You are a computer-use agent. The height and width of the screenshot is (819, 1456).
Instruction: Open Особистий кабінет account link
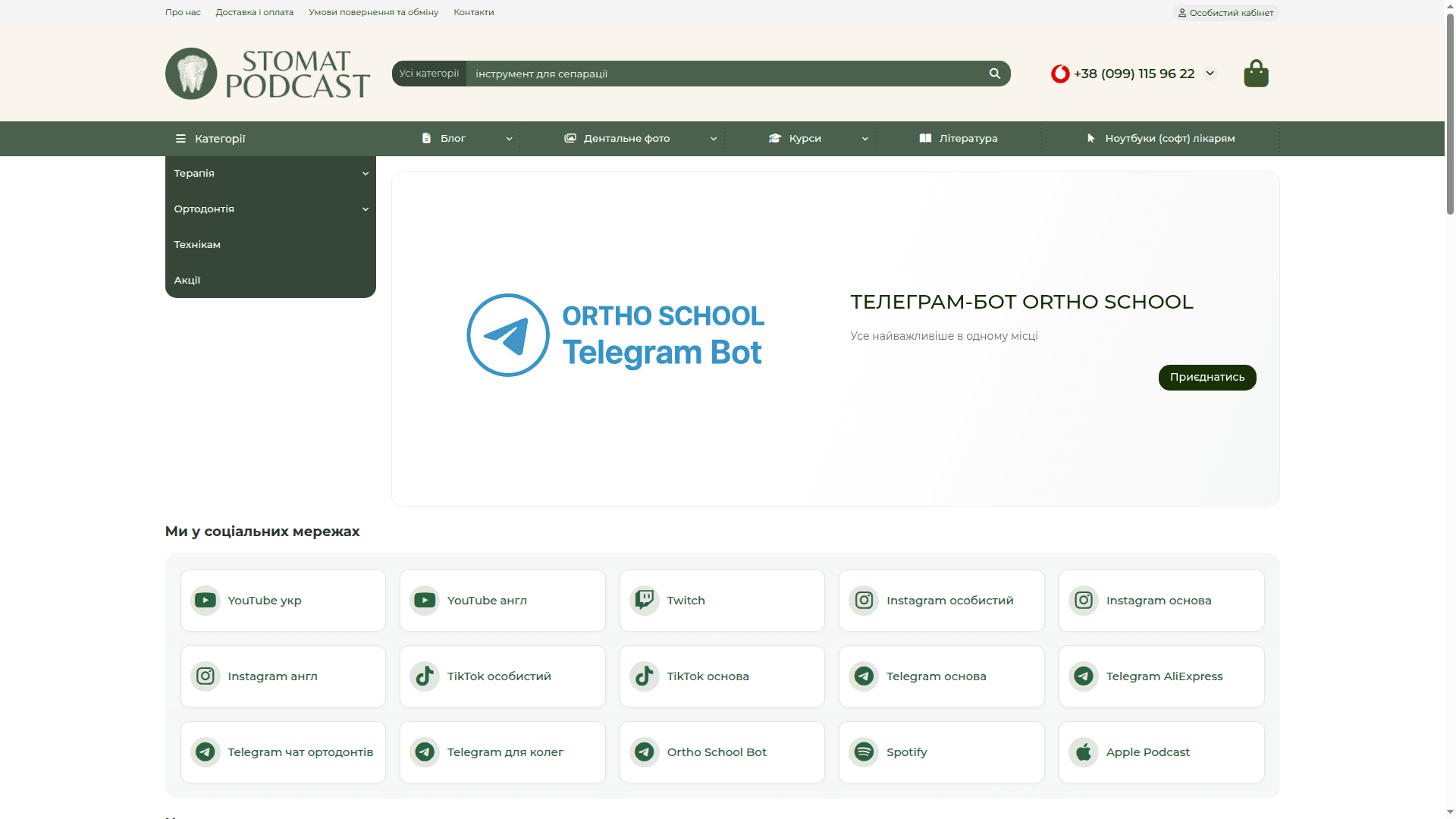[x=1225, y=13]
